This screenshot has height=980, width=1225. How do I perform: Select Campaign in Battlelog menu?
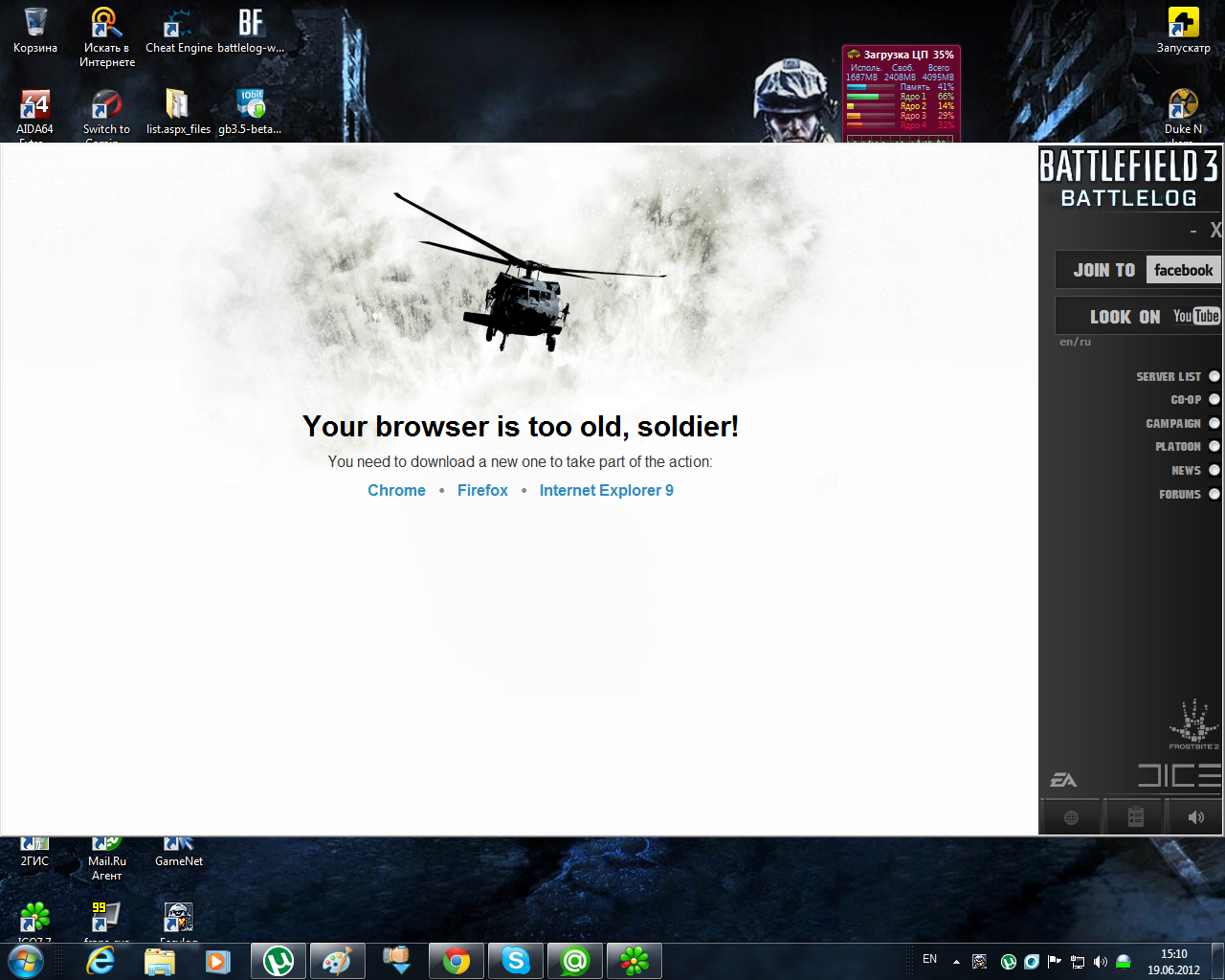(1182, 423)
